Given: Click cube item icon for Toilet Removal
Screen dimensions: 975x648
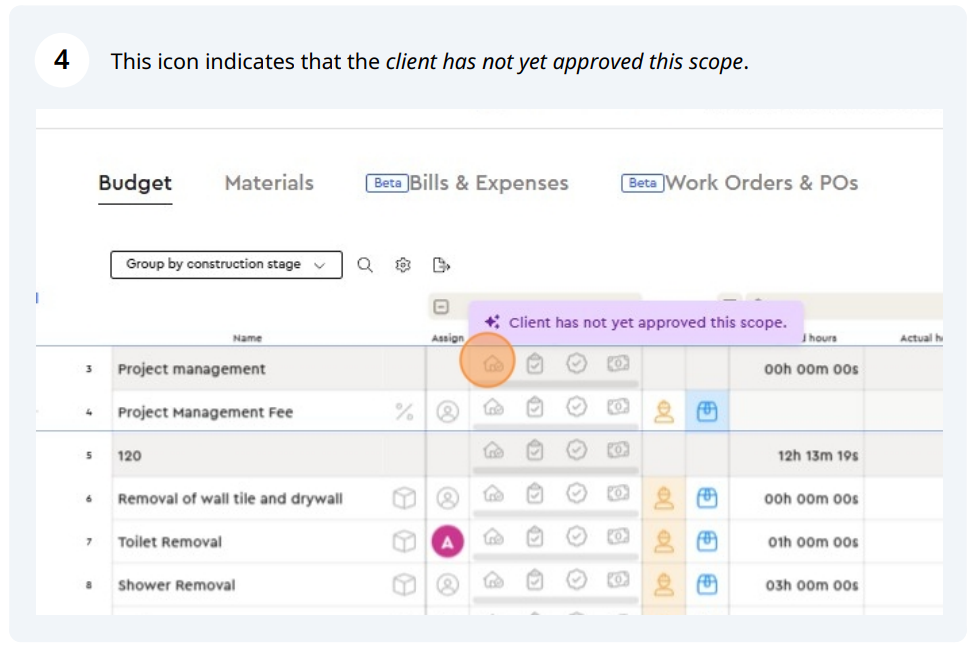Looking at the screenshot, I should (x=403, y=542).
